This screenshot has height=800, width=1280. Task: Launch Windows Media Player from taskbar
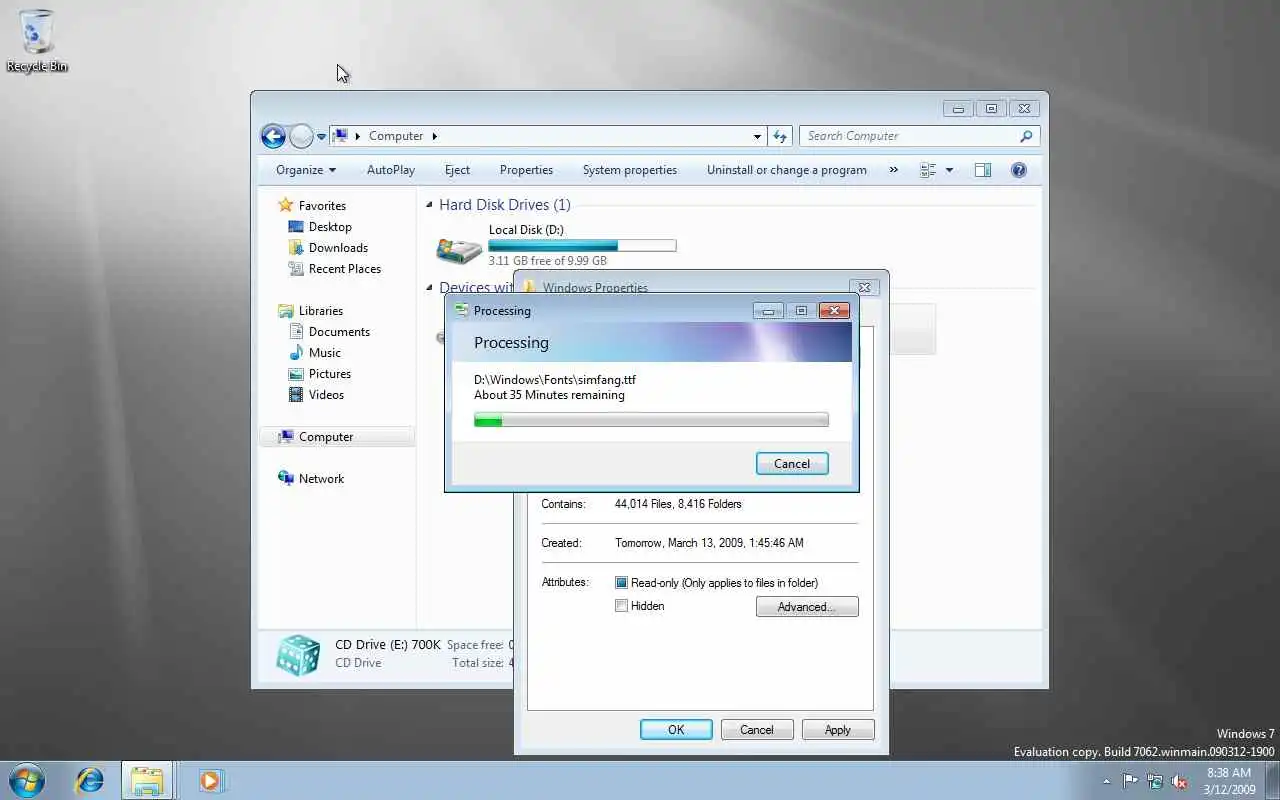[x=211, y=780]
